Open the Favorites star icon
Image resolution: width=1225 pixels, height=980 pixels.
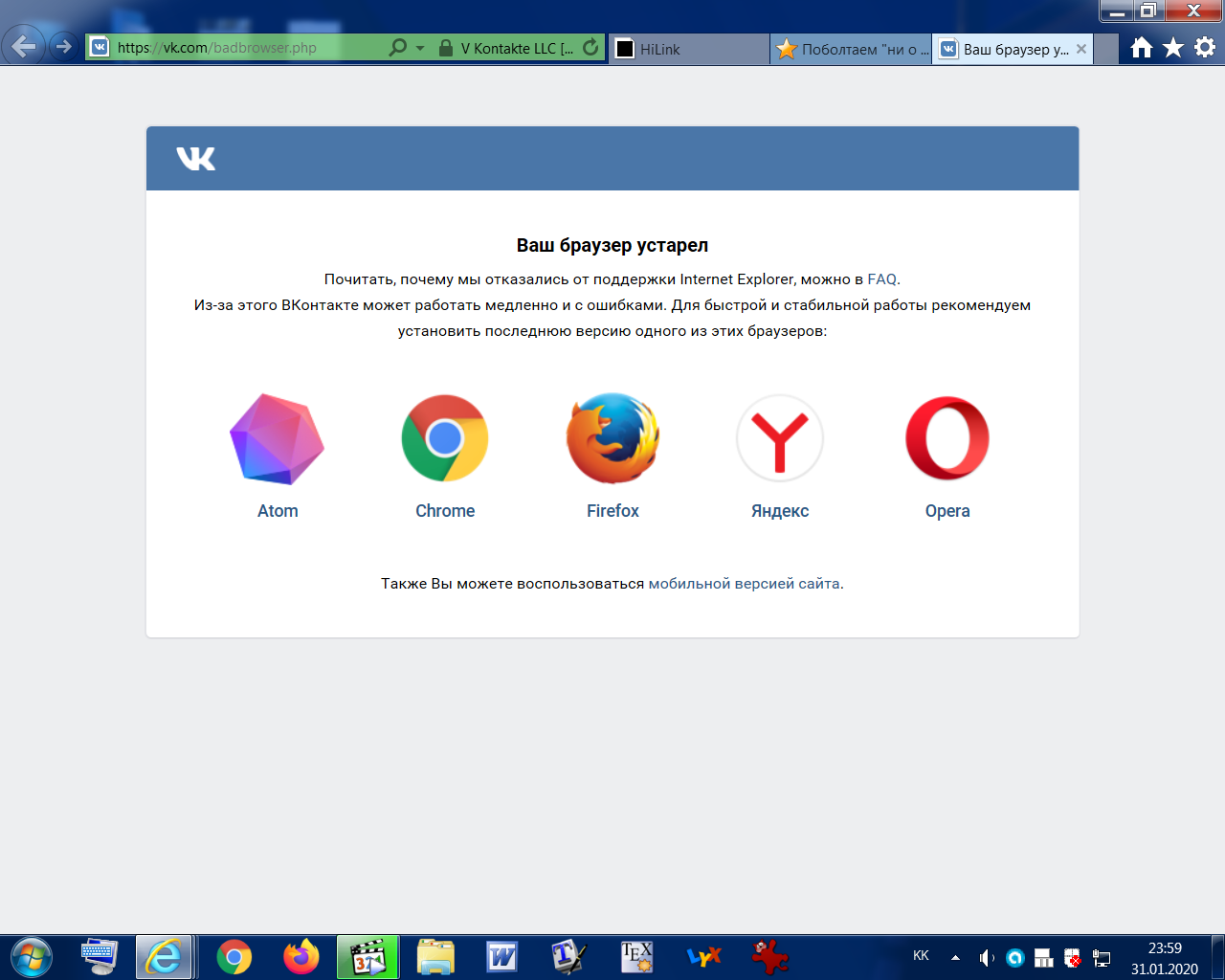(x=1173, y=48)
